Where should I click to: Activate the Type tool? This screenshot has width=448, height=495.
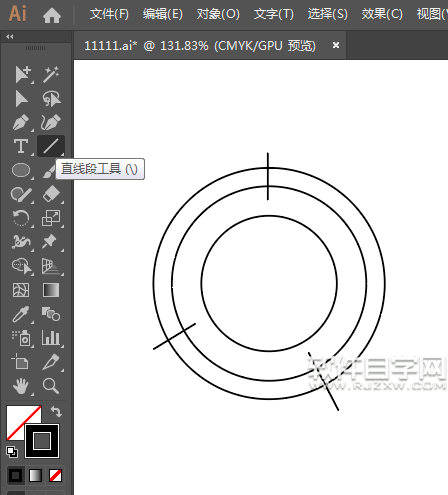(21, 146)
